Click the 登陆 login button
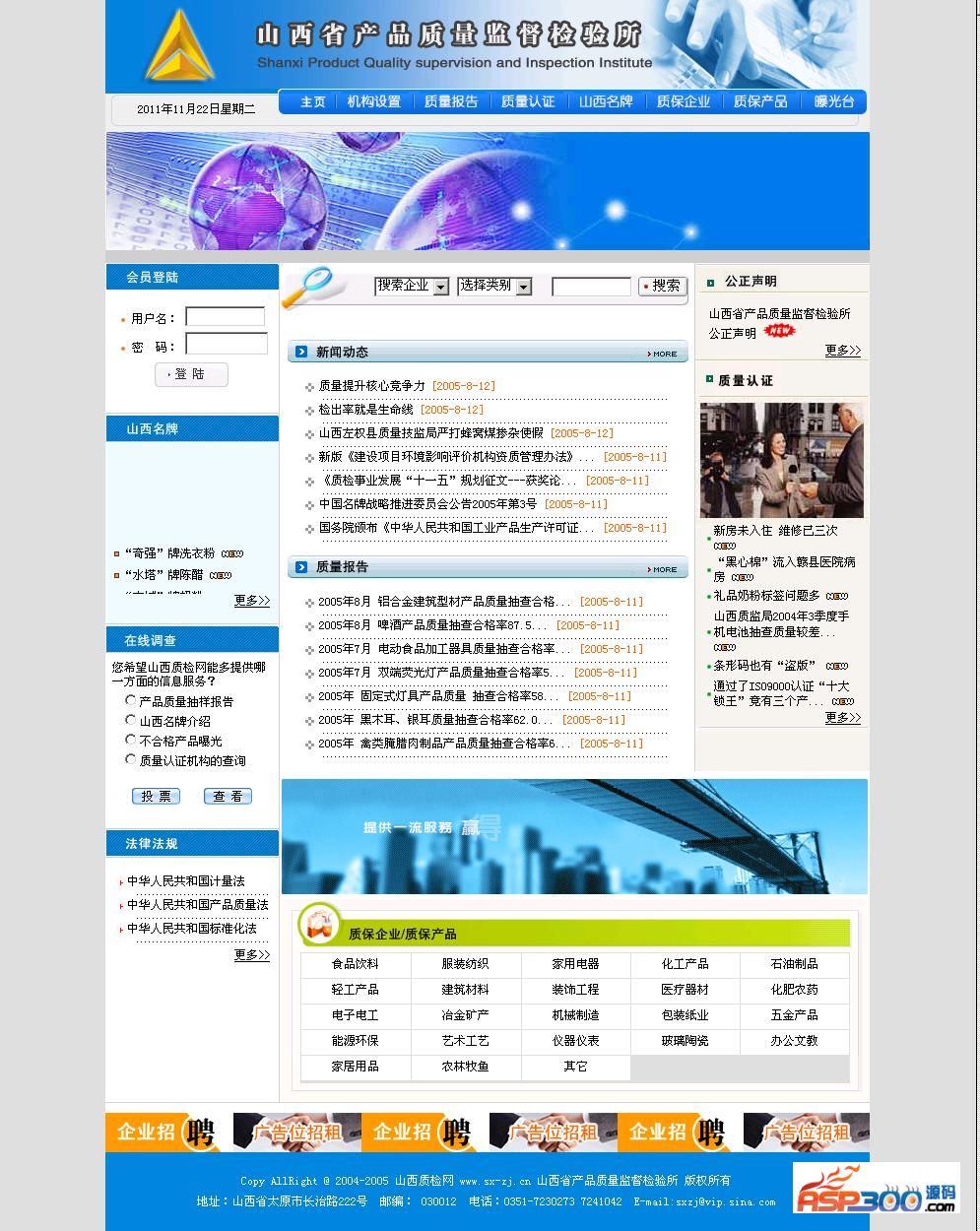The height and width of the screenshot is (1231, 980). pos(191,374)
